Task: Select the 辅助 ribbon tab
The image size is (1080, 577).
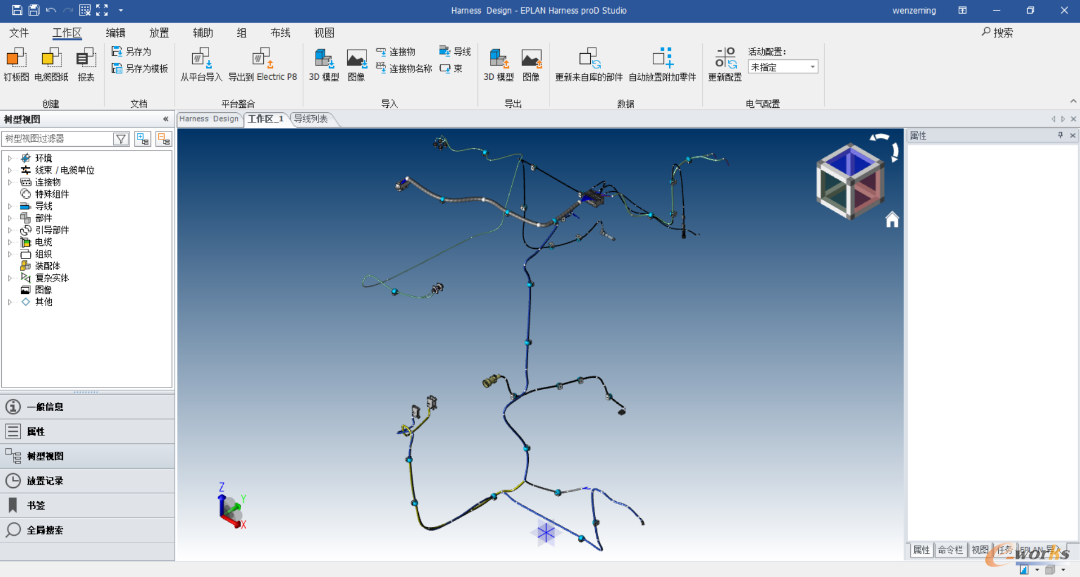Action: click(202, 32)
